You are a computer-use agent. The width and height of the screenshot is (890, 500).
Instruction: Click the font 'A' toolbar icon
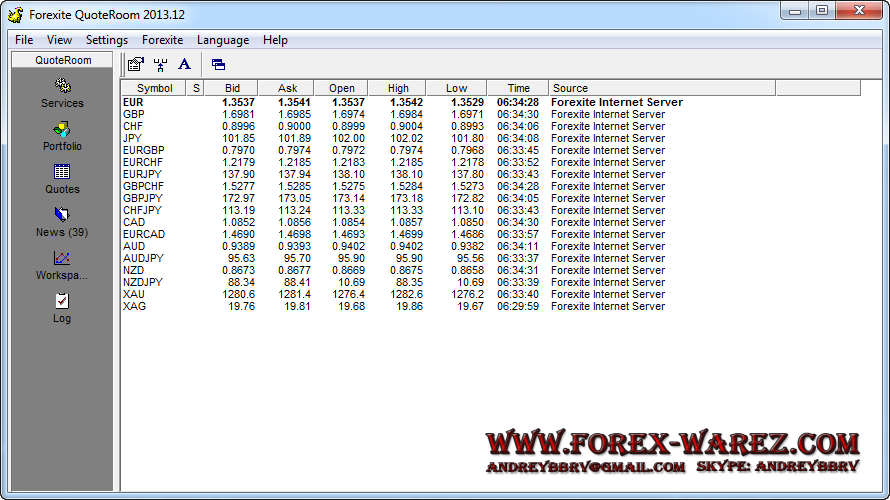pos(184,64)
